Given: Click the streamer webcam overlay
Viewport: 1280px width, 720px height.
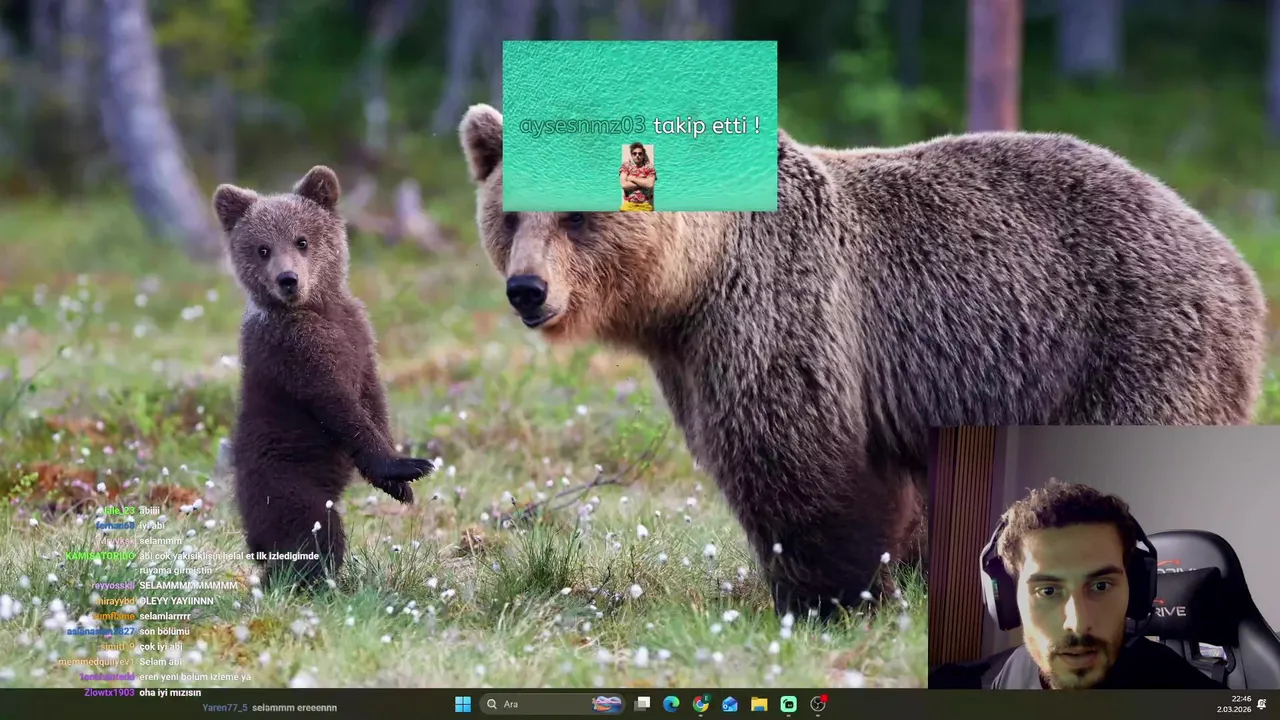Looking at the screenshot, I should click(x=1104, y=557).
